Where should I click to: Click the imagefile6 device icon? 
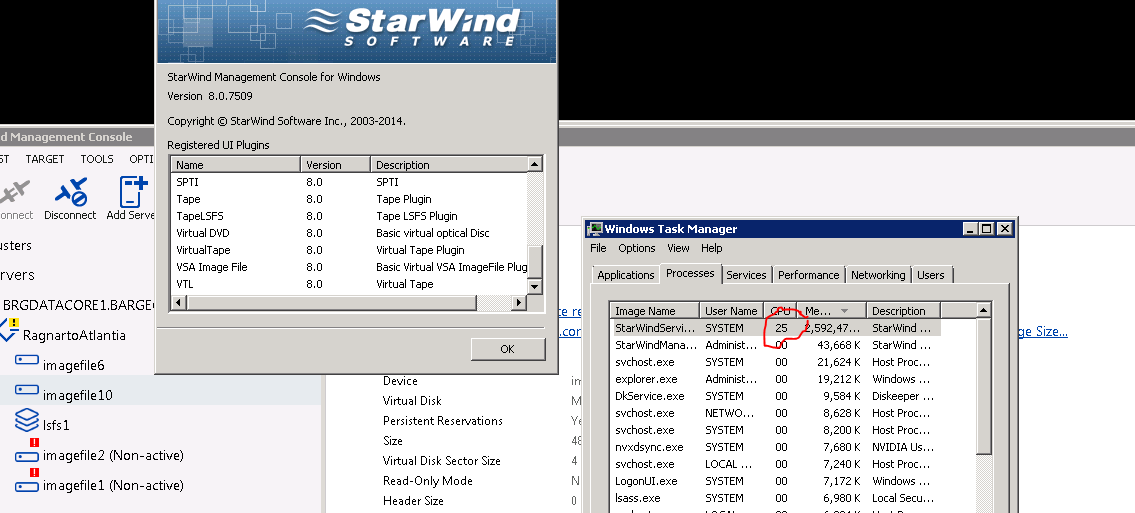pyautogui.click(x=26, y=360)
